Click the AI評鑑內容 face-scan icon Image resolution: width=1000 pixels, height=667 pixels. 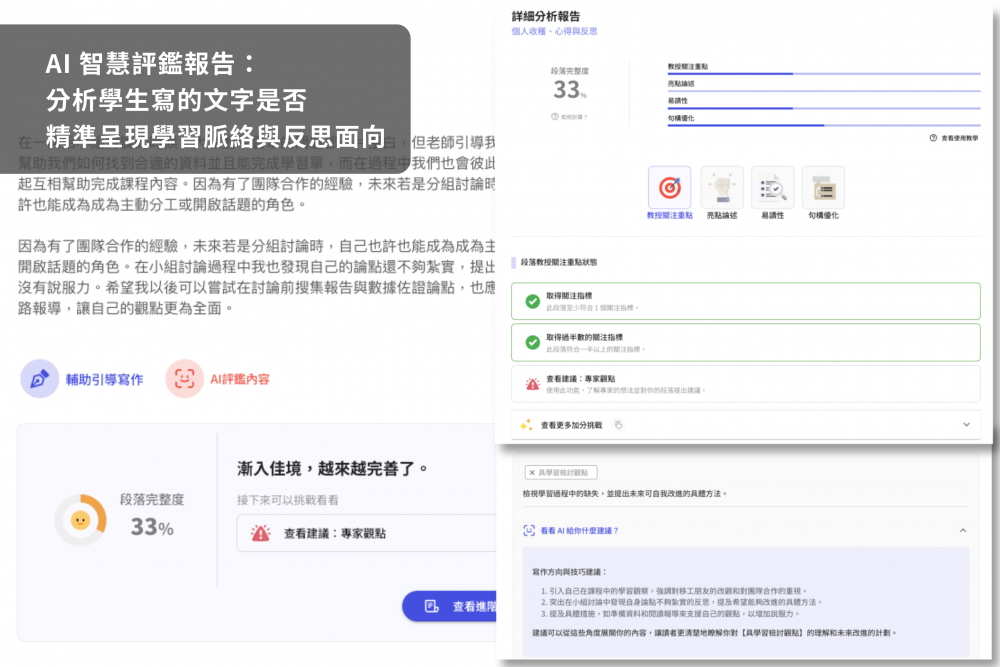coord(184,379)
